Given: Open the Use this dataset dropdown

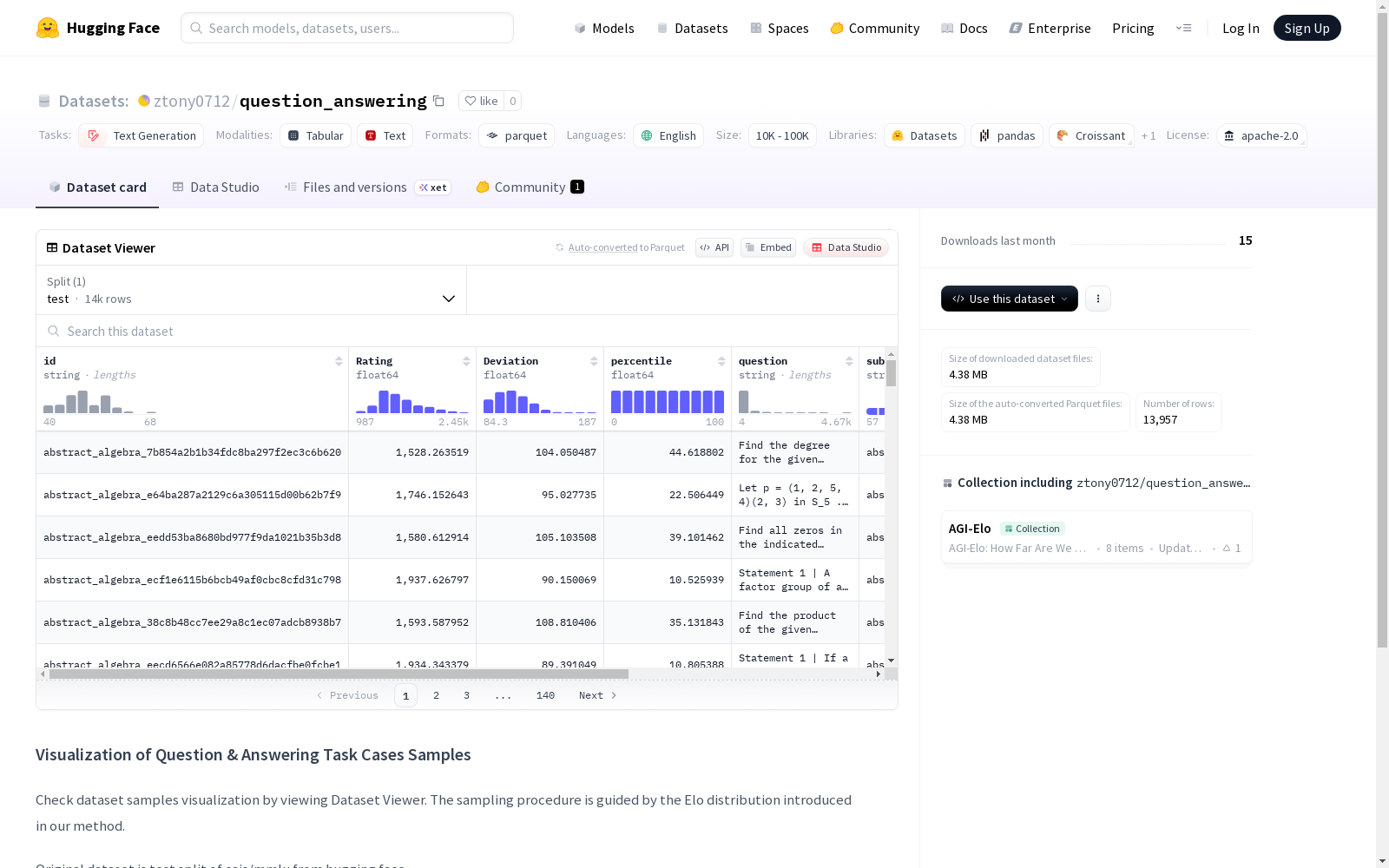Looking at the screenshot, I should (x=1010, y=299).
